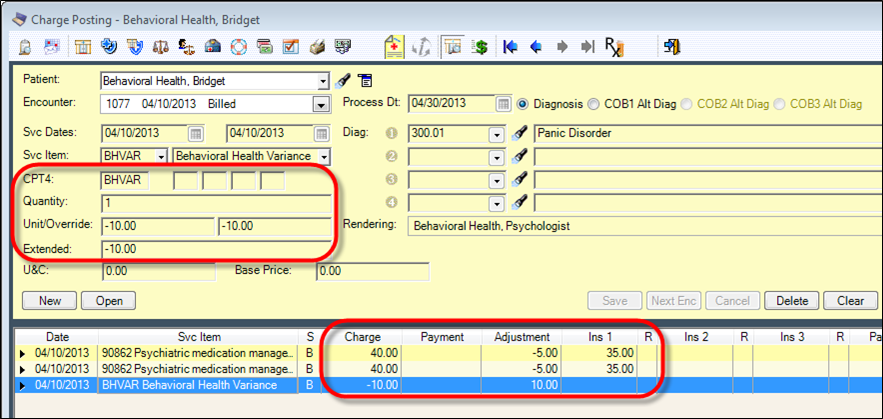This screenshot has height=419, width=883.
Task: Click the Open button
Action: (109, 301)
